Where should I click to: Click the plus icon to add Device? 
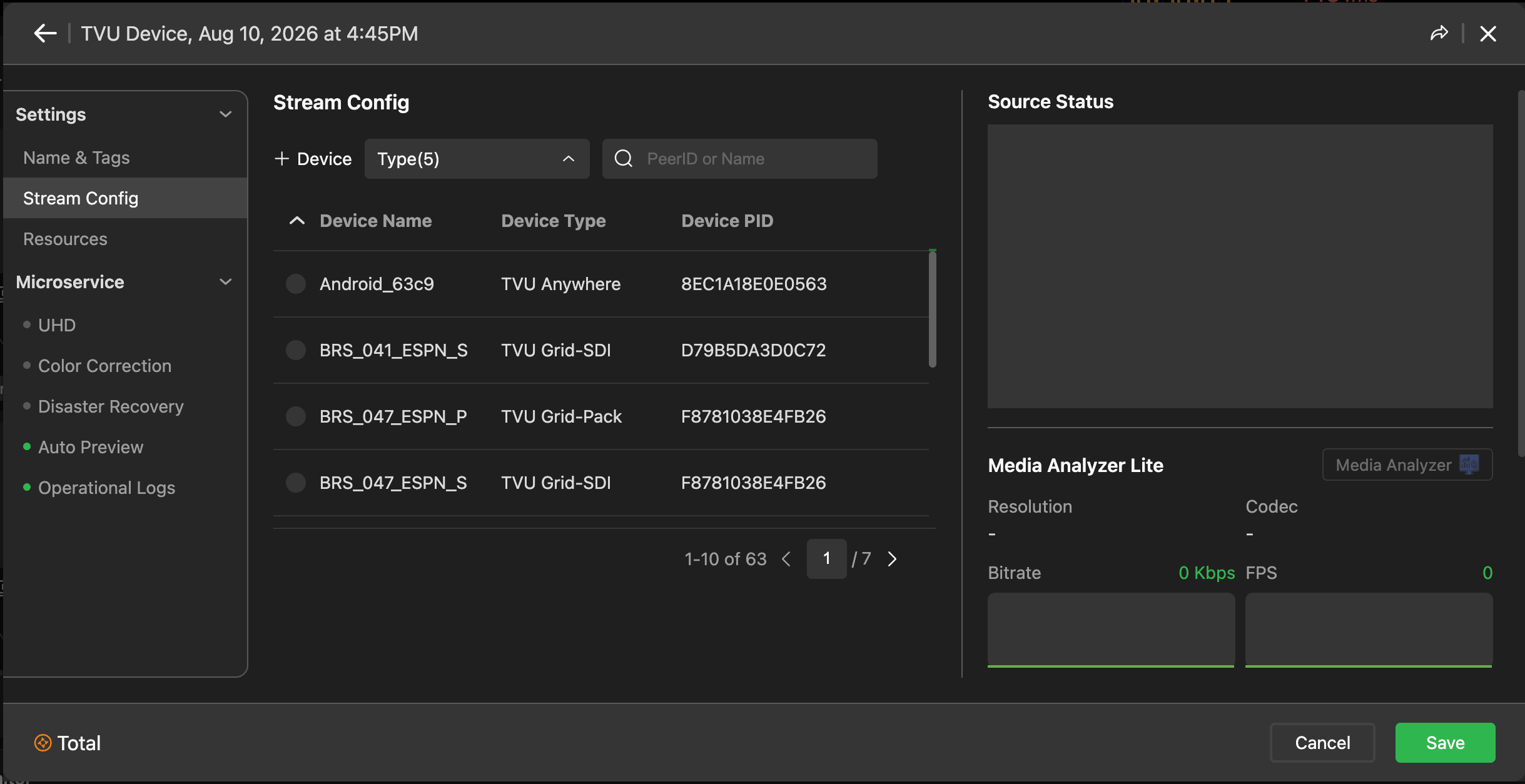281,159
